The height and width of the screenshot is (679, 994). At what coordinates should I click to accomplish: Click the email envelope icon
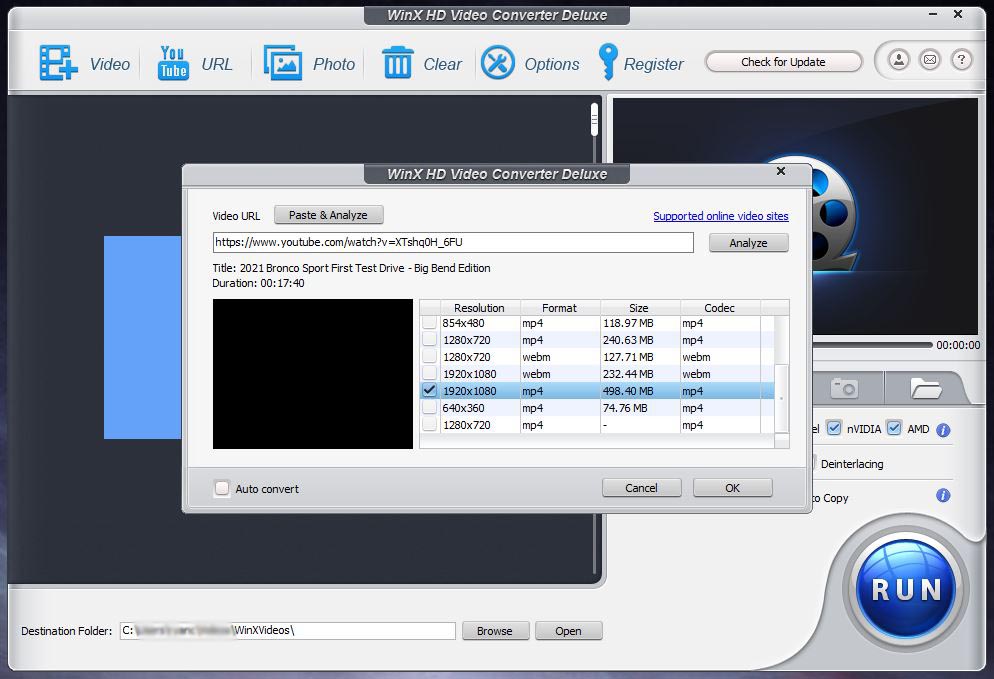[x=930, y=61]
